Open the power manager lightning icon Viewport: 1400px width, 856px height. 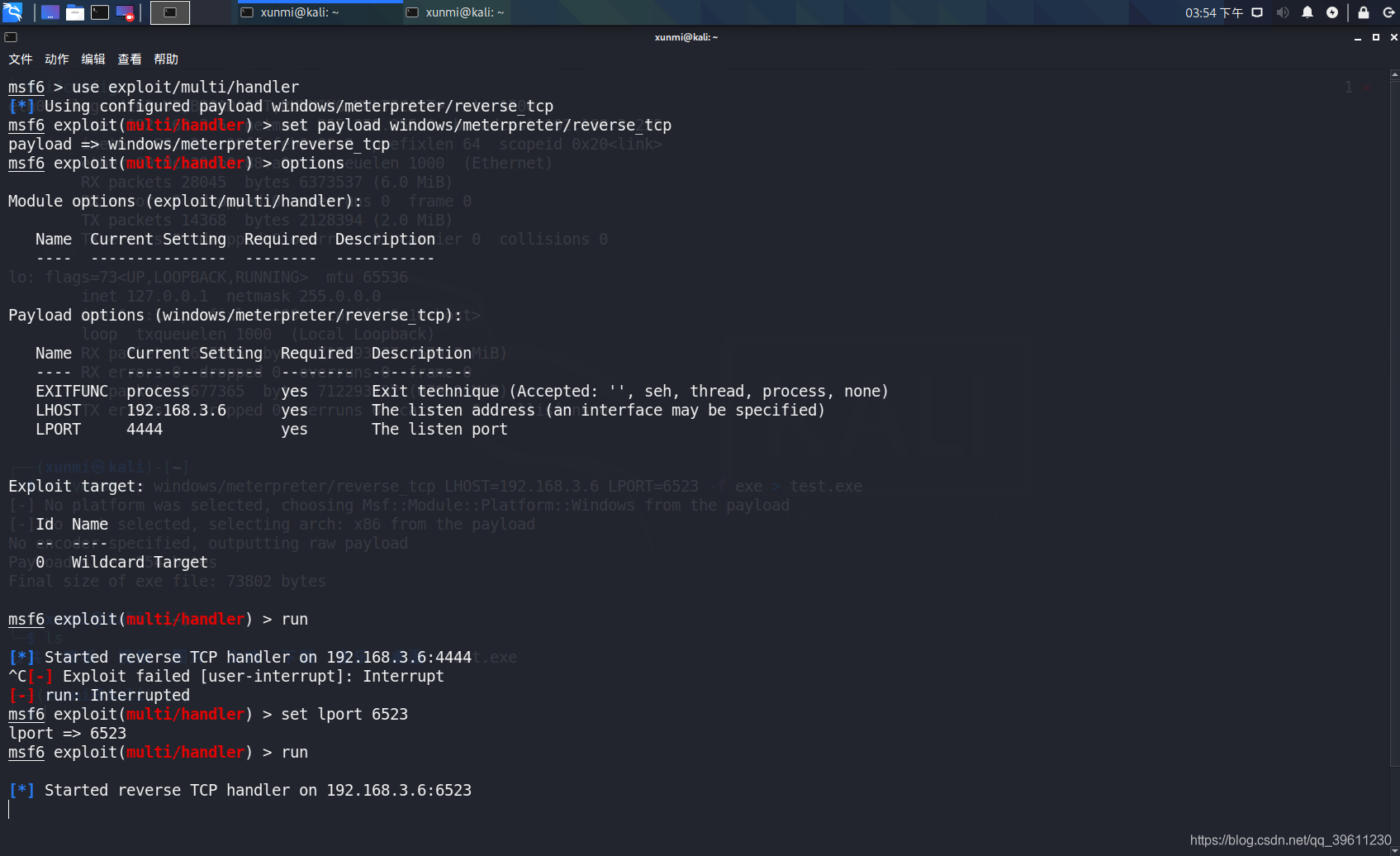coord(1332,12)
